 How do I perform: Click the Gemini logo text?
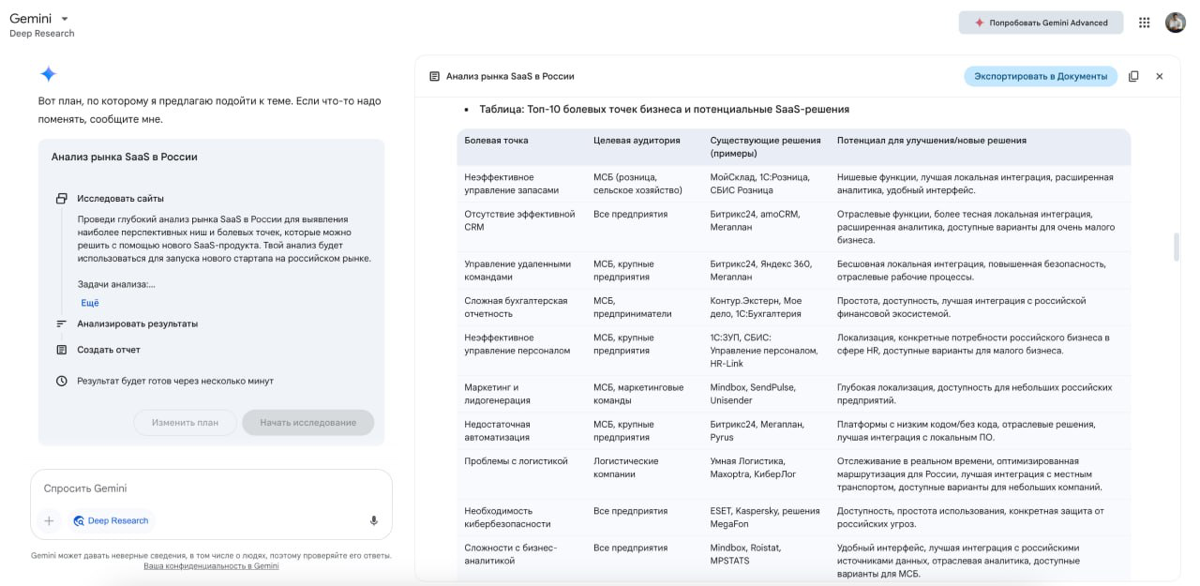tap(31, 18)
